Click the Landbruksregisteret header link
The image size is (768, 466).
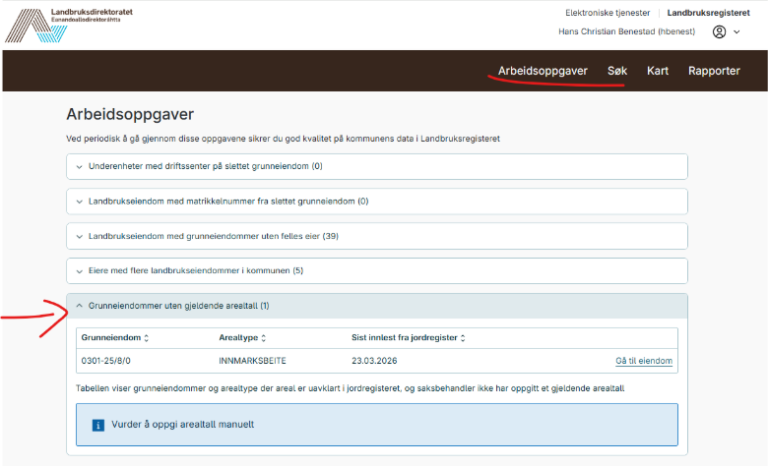tap(708, 13)
